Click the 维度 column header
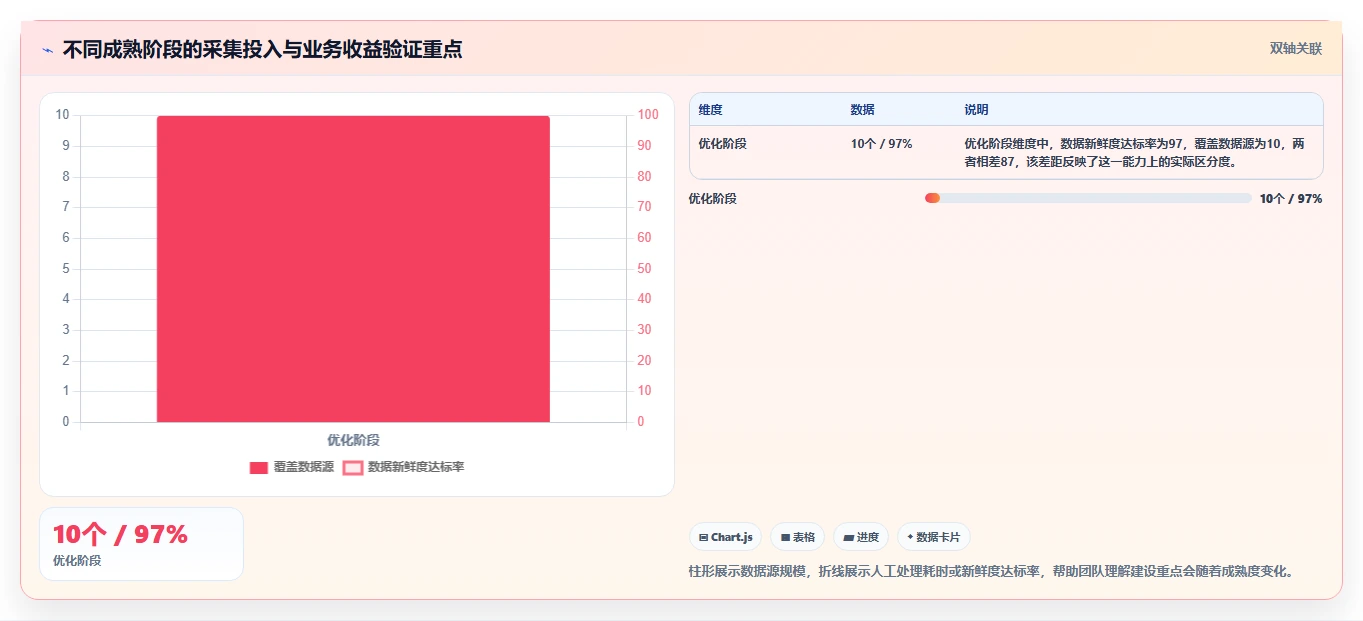The height and width of the screenshot is (621, 1363). coord(711,109)
